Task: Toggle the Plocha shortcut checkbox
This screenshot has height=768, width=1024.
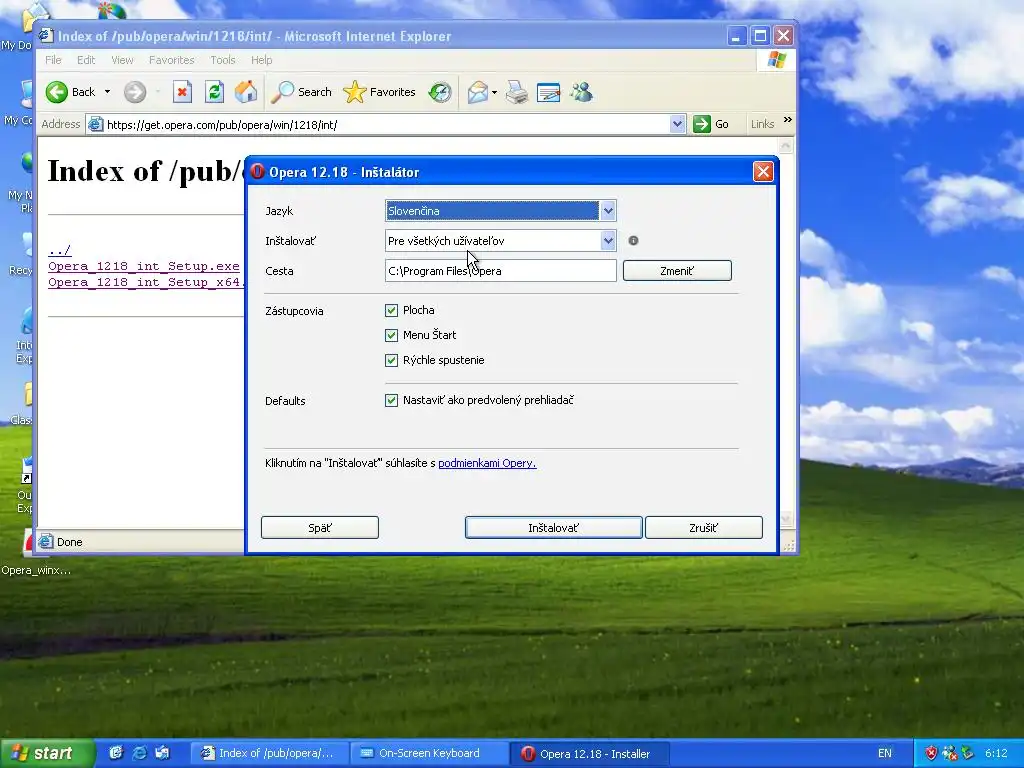Action: [391, 310]
